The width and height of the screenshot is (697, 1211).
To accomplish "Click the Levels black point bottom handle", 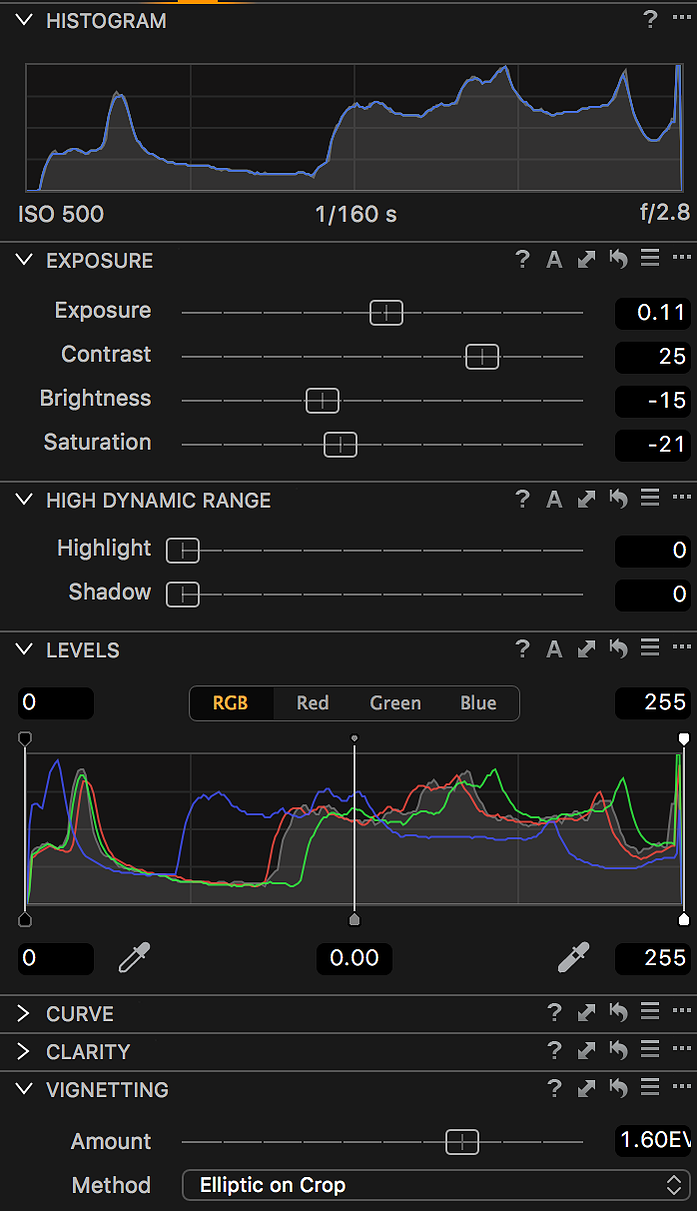I will (x=25, y=918).
